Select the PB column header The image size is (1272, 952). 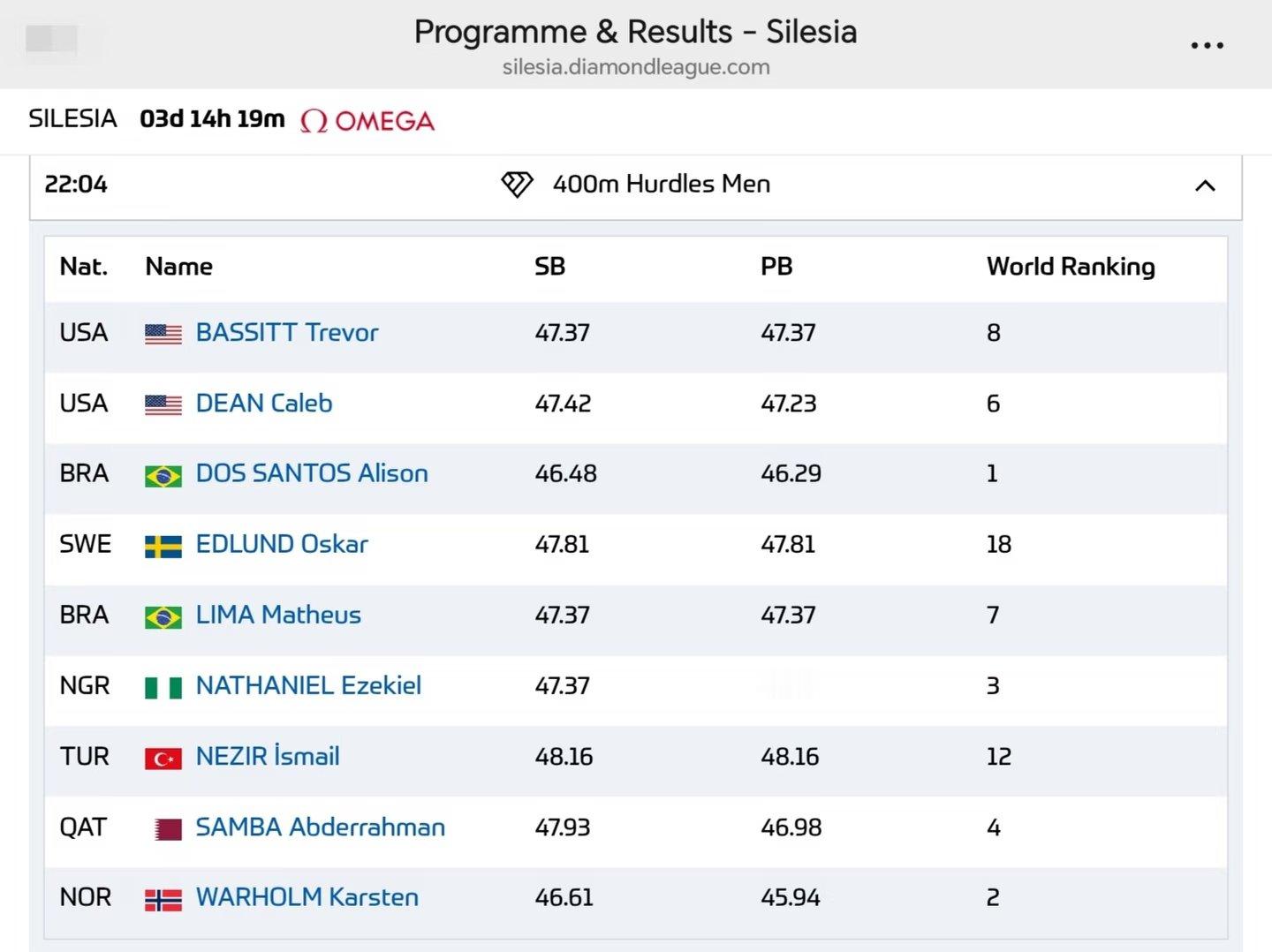[776, 267]
